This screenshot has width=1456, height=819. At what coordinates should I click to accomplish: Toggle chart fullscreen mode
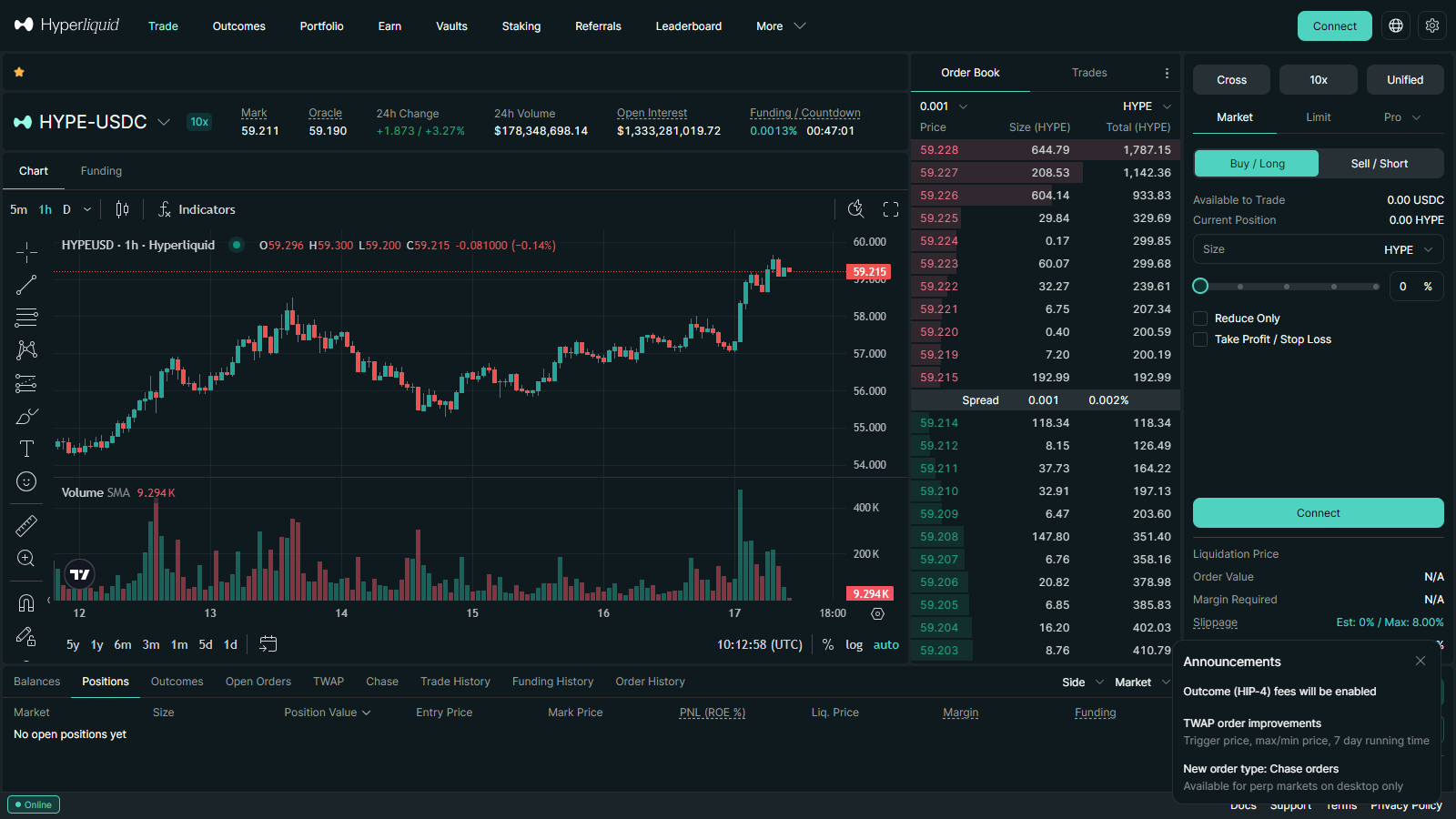(891, 209)
